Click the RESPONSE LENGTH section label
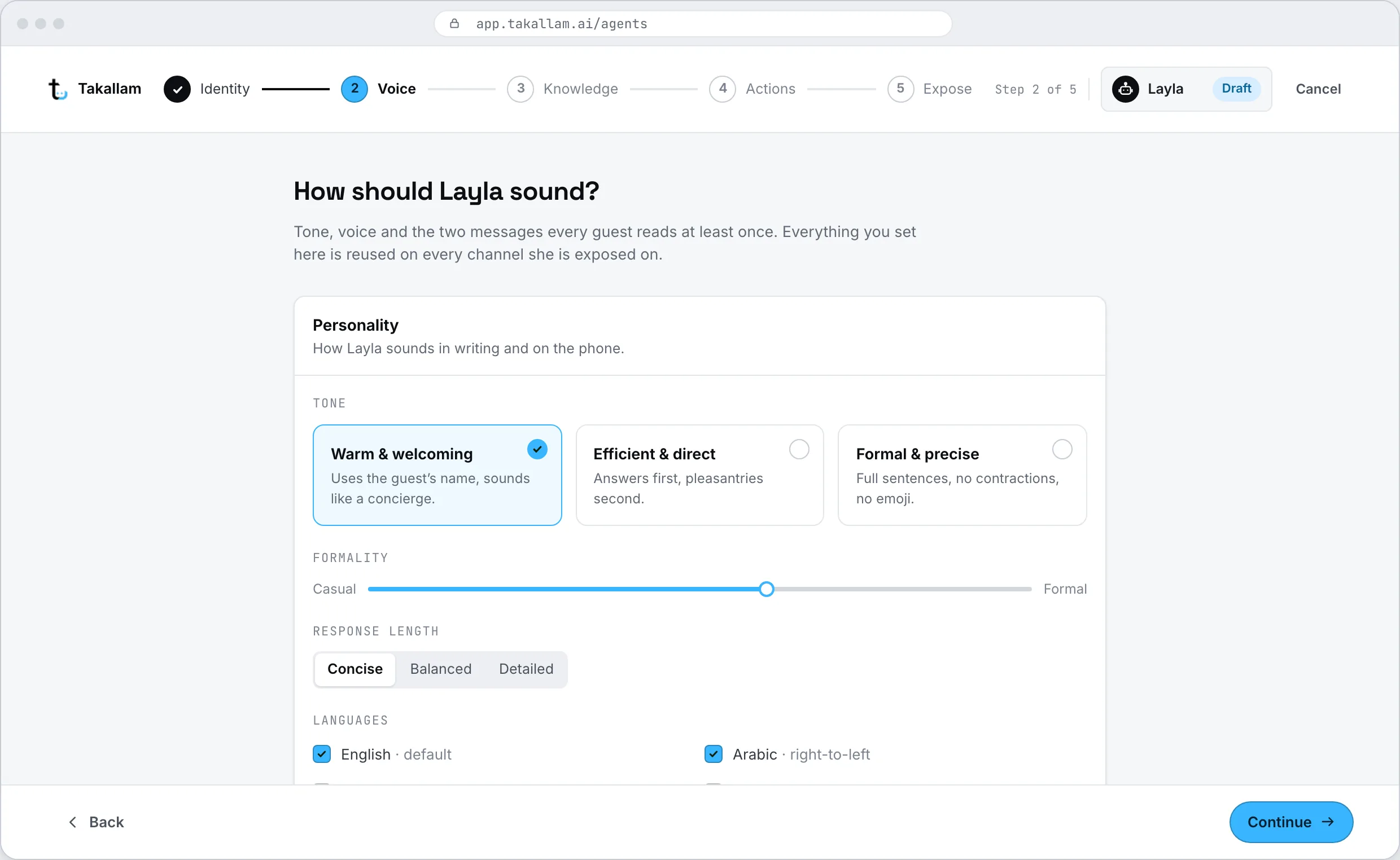Viewport: 1400px width, 860px height. [376, 631]
